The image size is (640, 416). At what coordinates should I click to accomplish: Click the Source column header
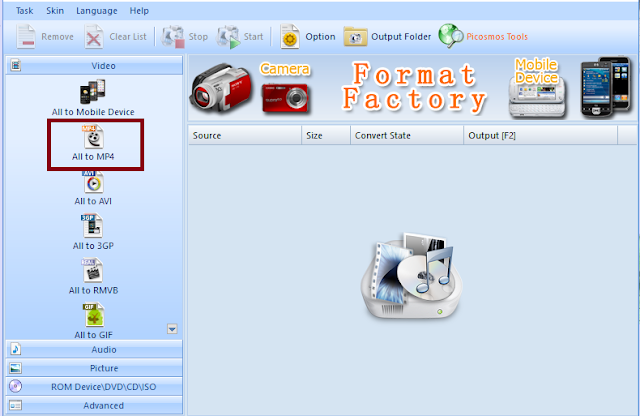click(245, 136)
